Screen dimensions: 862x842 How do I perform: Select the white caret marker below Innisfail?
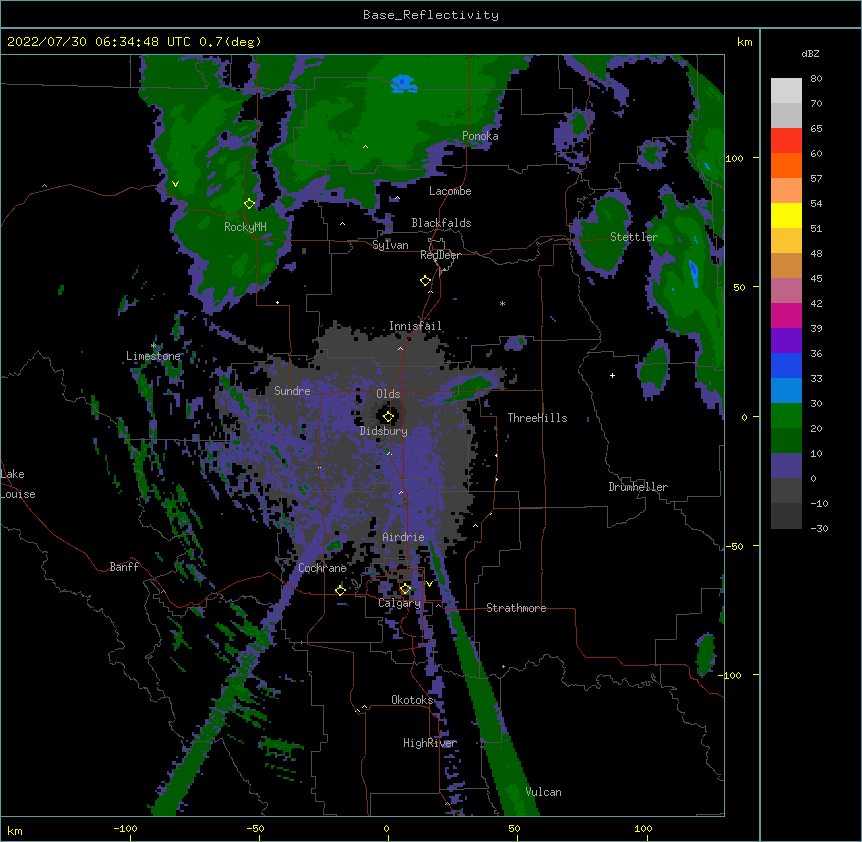click(400, 348)
